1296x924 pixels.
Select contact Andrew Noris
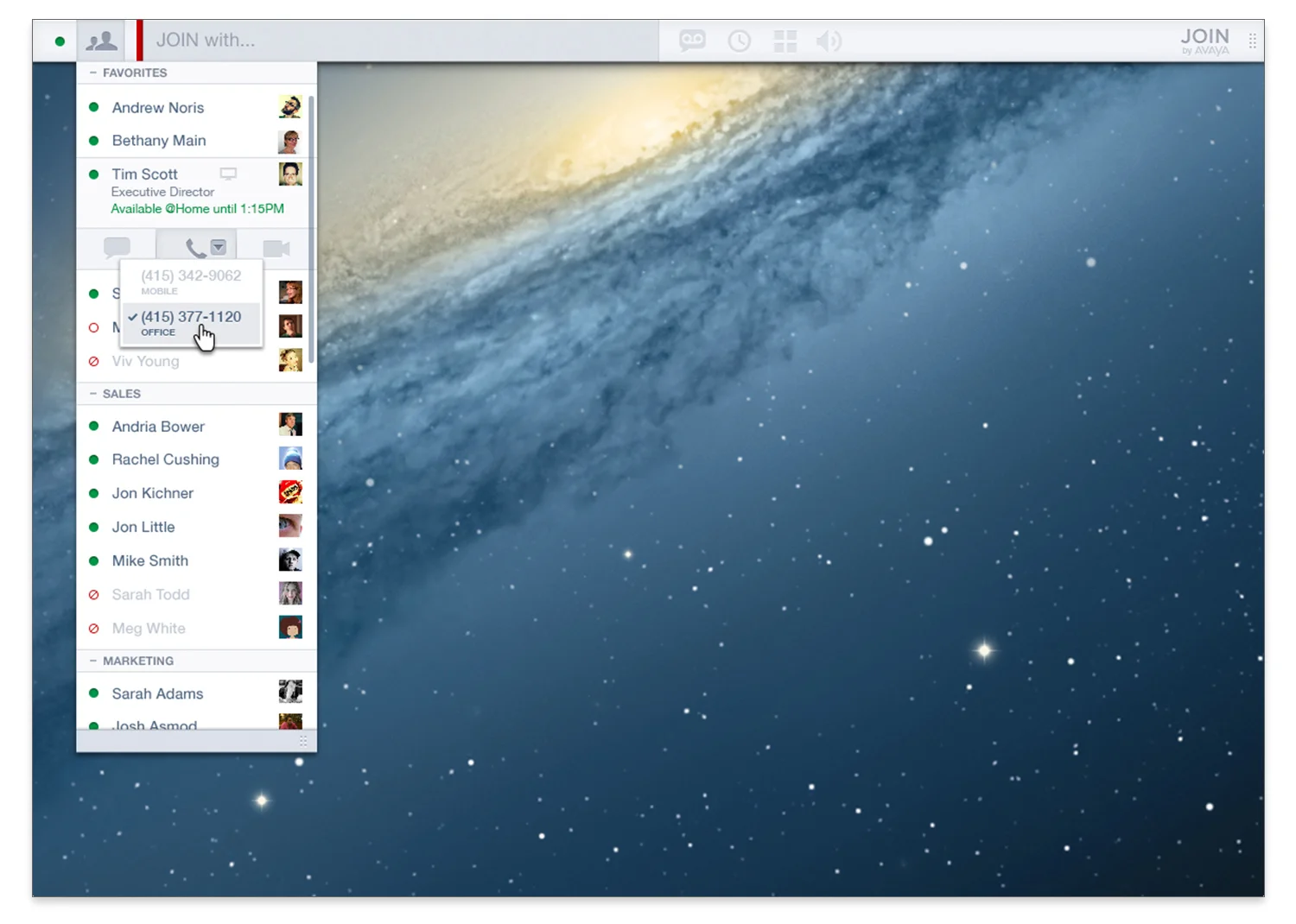[158, 108]
